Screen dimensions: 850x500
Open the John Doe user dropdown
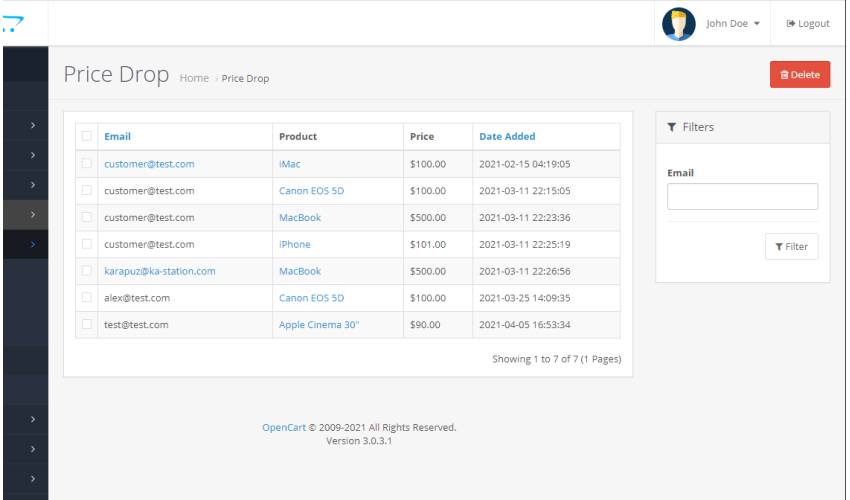[732, 23]
